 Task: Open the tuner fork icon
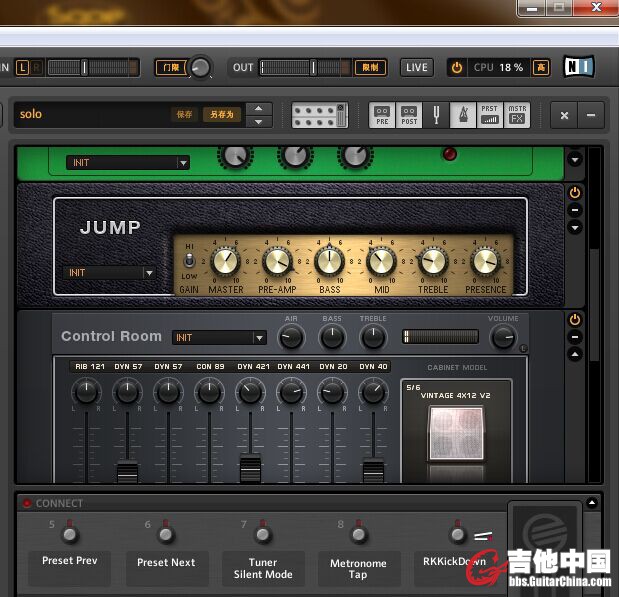(436, 115)
